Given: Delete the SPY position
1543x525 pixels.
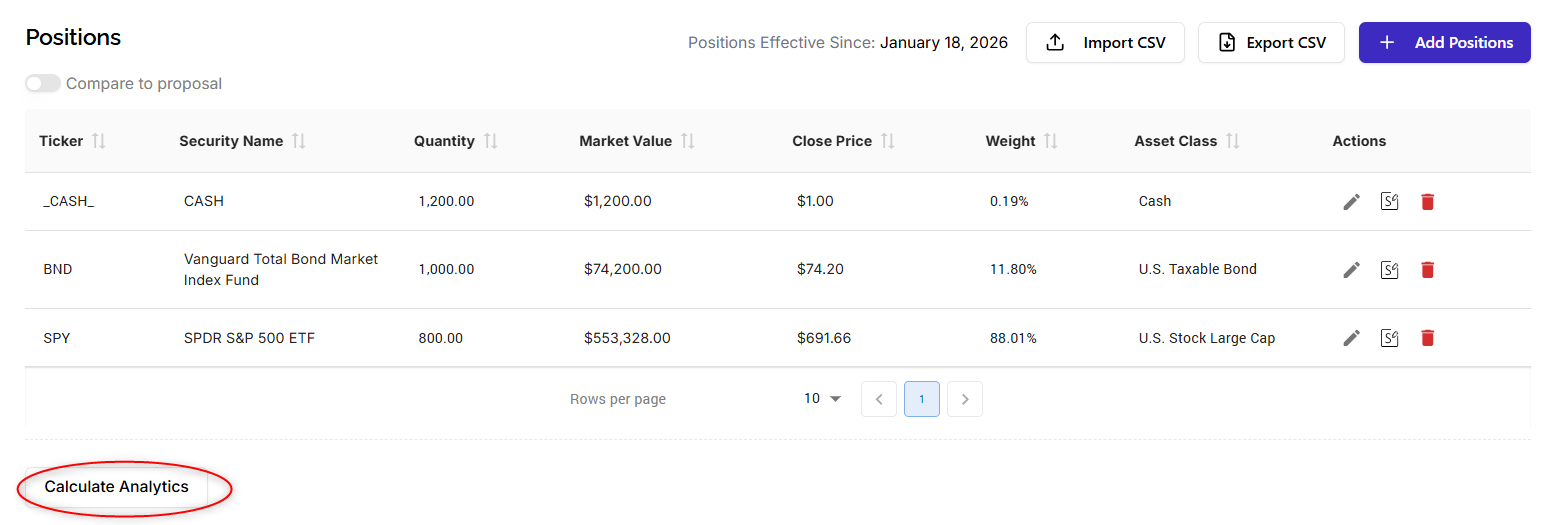Looking at the screenshot, I should [x=1427, y=338].
